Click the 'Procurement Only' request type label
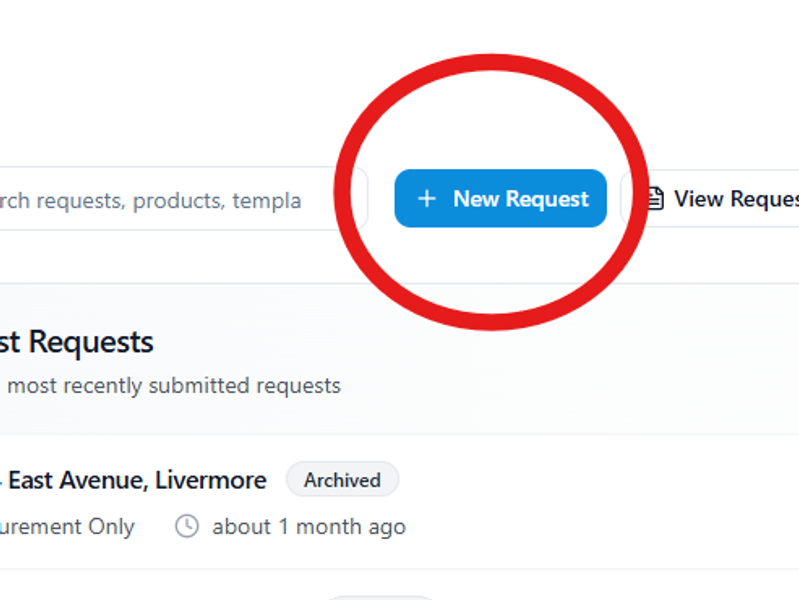 click(65, 526)
